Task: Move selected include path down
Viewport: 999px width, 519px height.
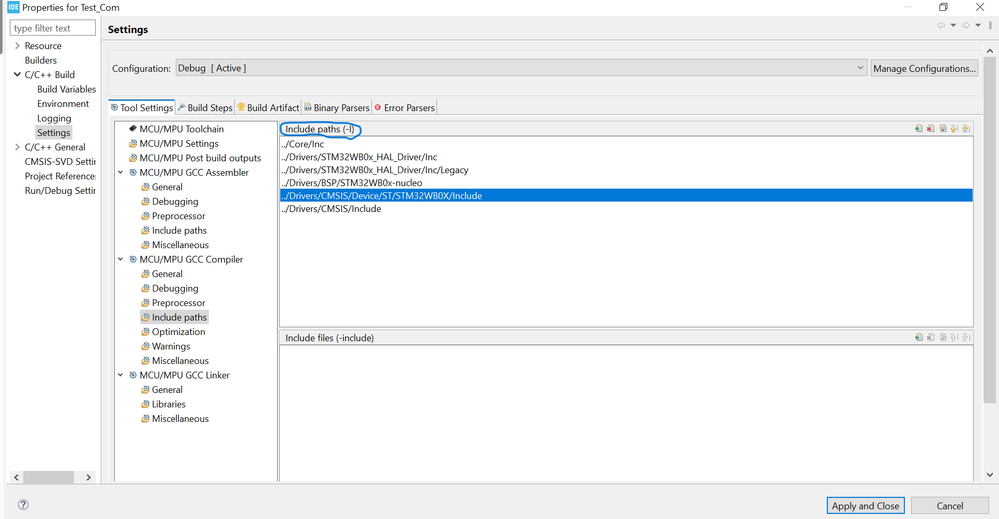Action: [967, 129]
